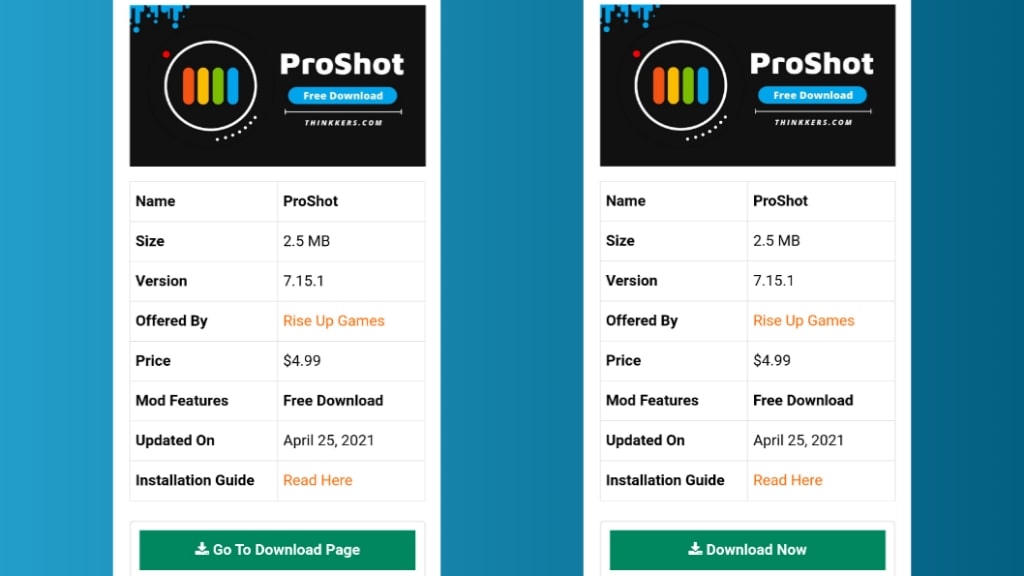The width and height of the screenshot is (1024, 576).
Task: Click the Free Download pill in the right banner
Action: point(812,95)
